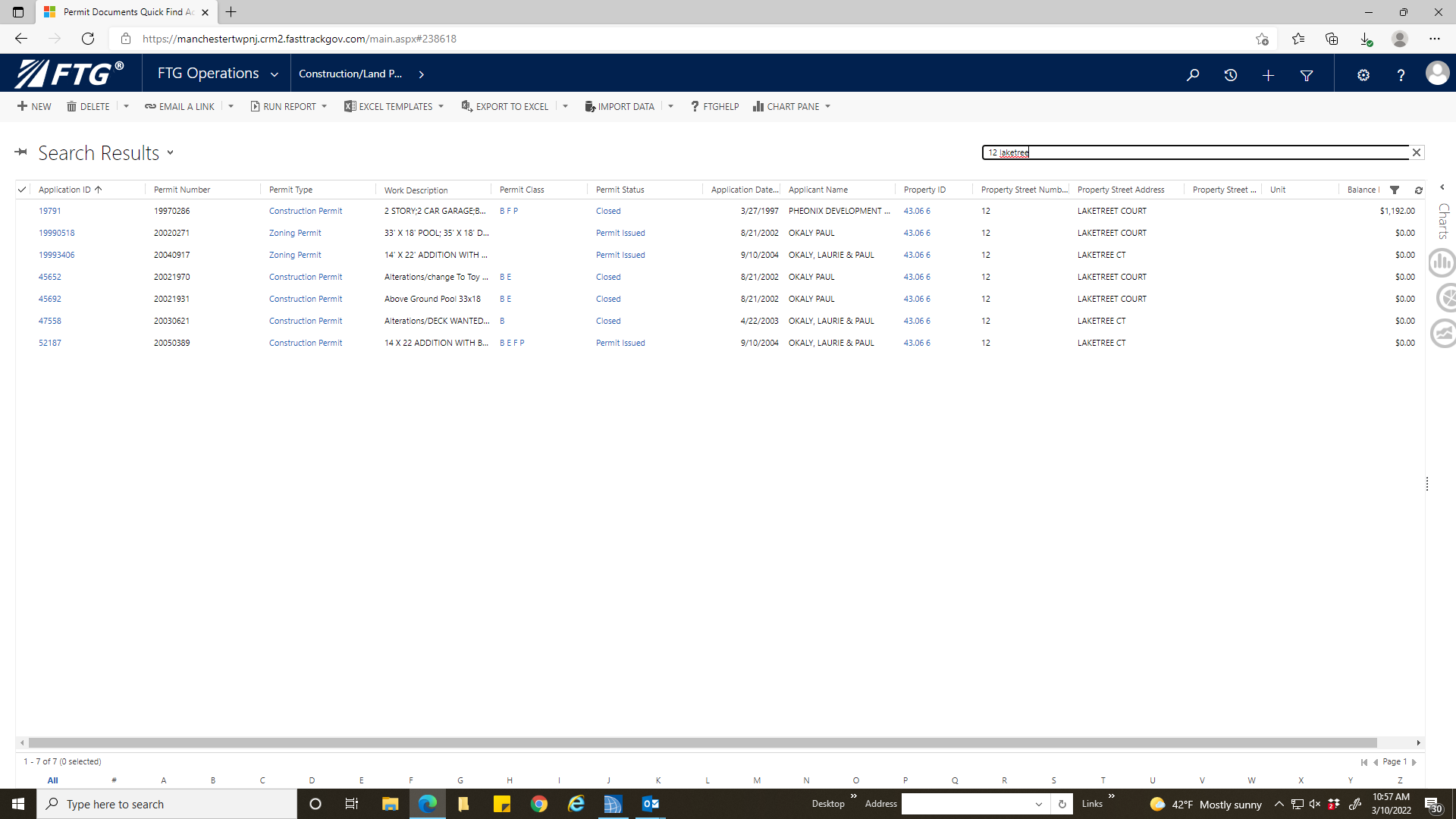1456x819 pixels.
Task: Click IMPORT DATA command
Action: (x=620, y=107)
